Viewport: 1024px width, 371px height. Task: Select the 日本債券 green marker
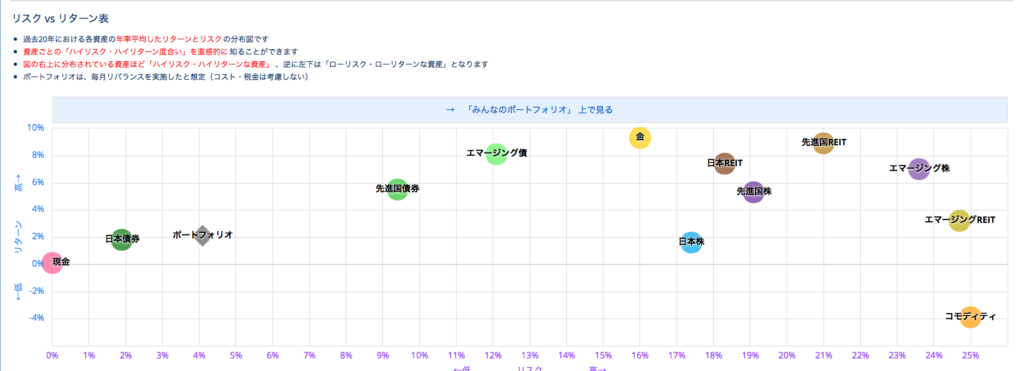coord(121,239)
